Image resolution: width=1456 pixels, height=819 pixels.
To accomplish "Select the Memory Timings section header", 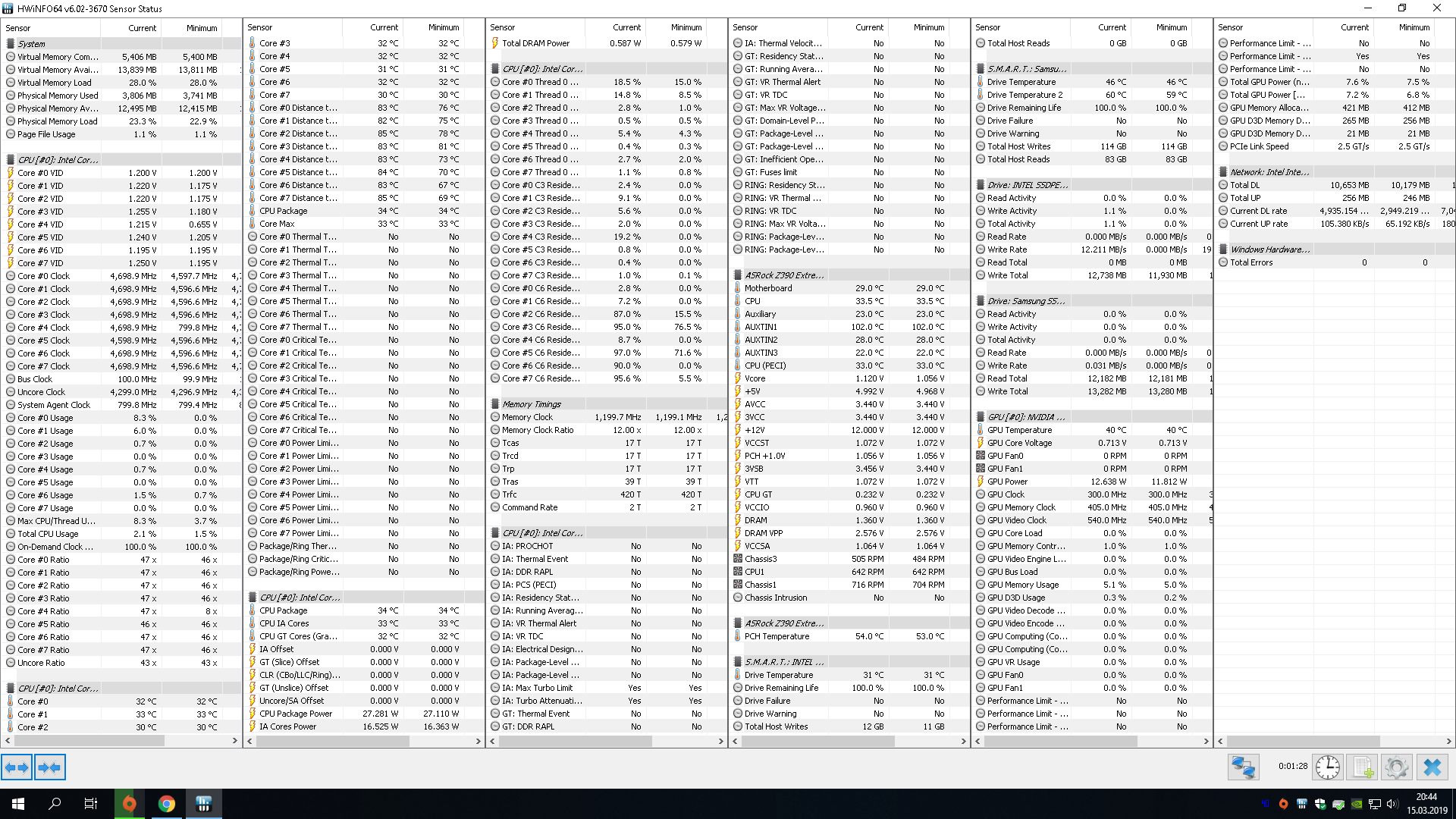I will click(x=532, y=404).
